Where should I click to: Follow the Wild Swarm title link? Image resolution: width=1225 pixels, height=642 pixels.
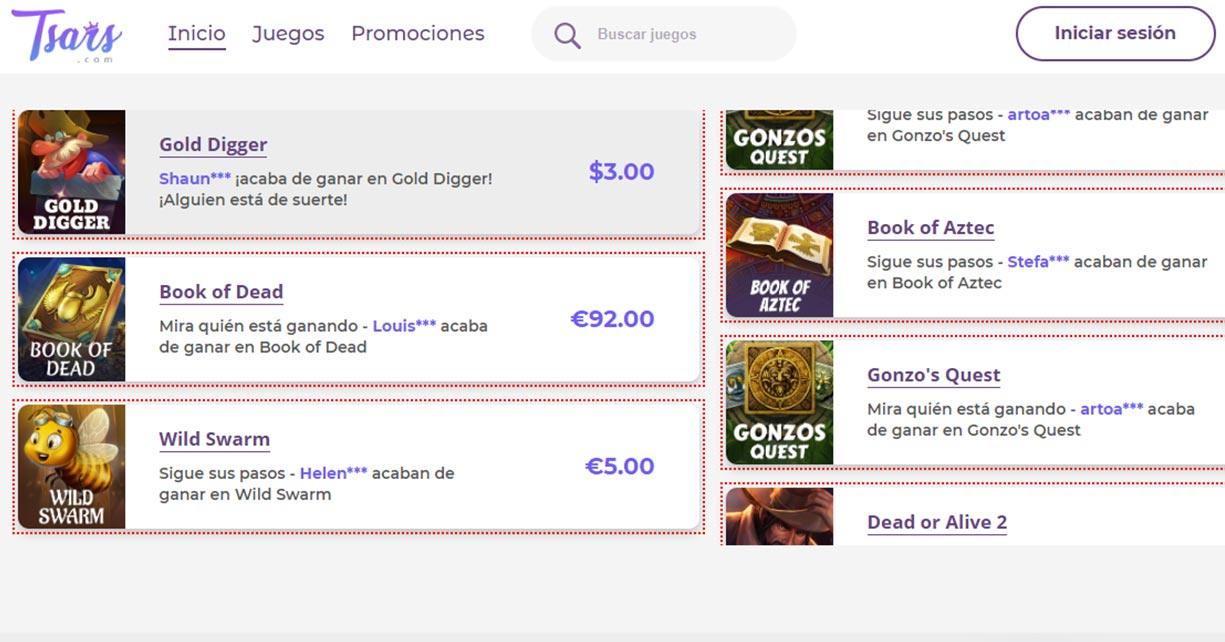pos(214,439)
